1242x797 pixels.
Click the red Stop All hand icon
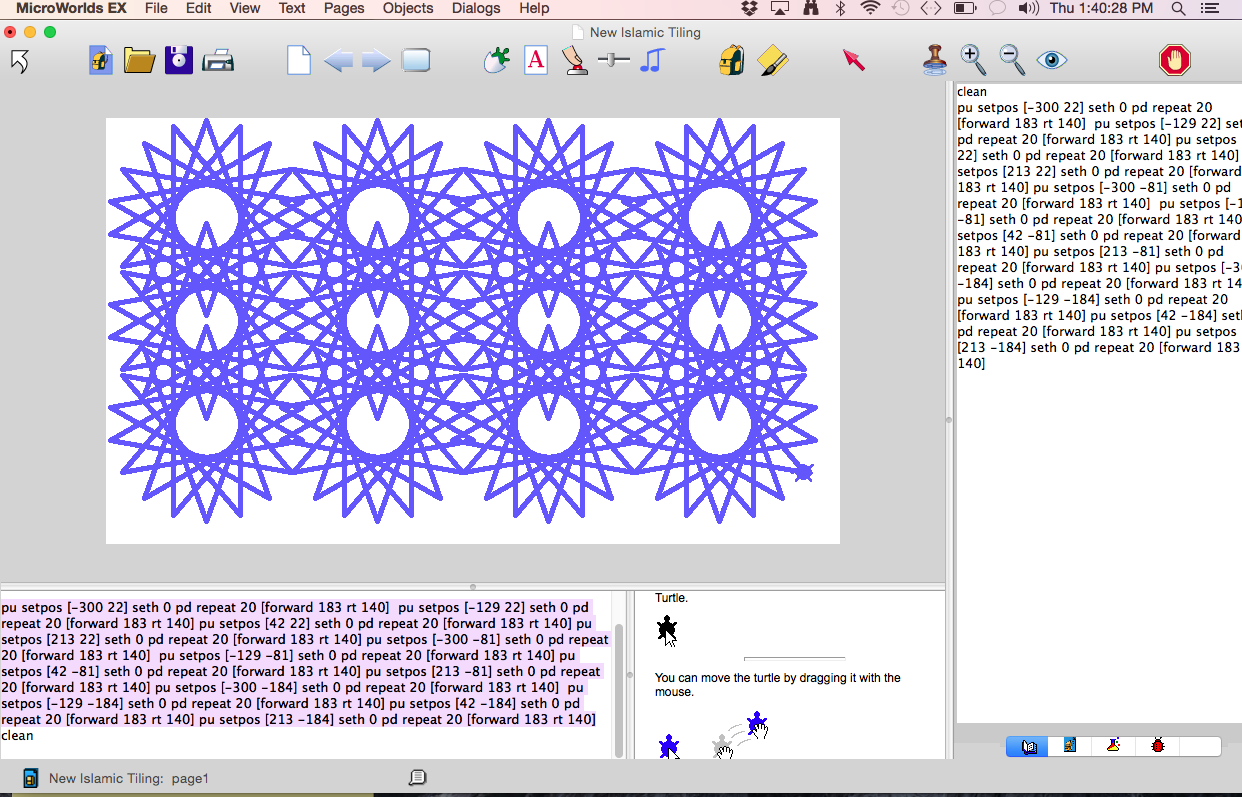click(x=1175, y=61)
